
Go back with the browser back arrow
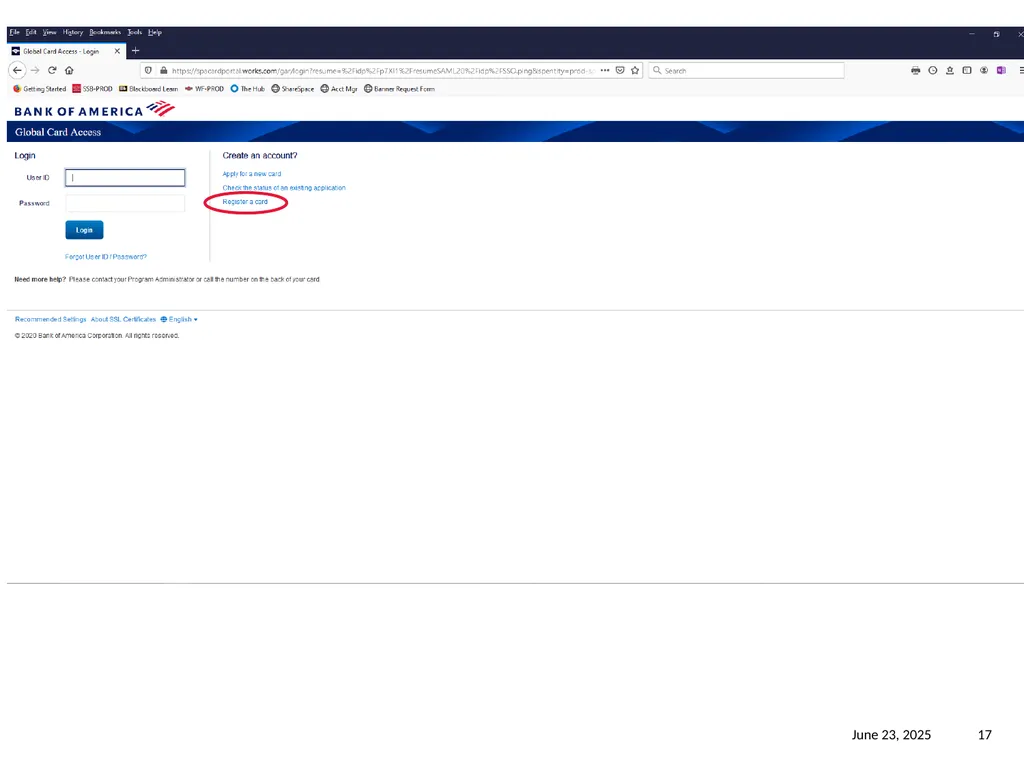click(x=18, y=70)
